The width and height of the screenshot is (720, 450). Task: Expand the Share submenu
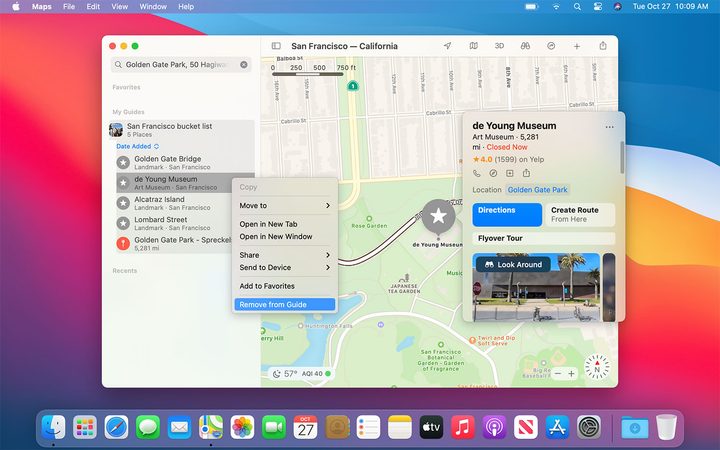tap(285, 255)
